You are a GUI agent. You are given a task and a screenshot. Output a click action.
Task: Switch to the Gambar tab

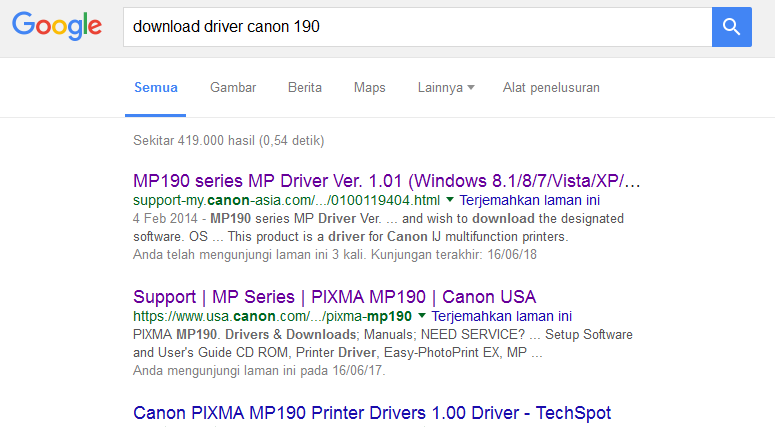233,87
